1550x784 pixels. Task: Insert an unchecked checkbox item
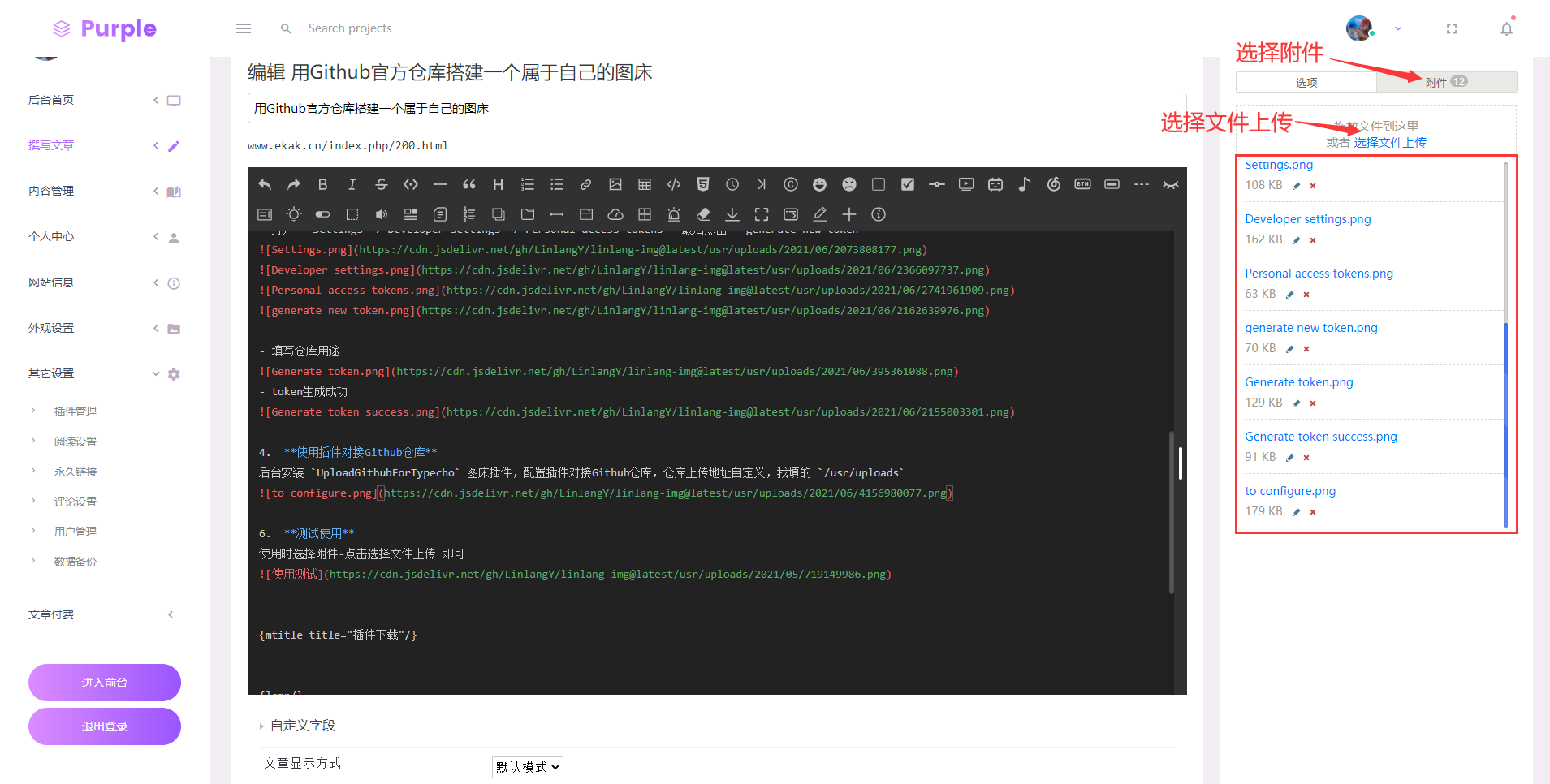pyautogui.click(x=879, y=184)
